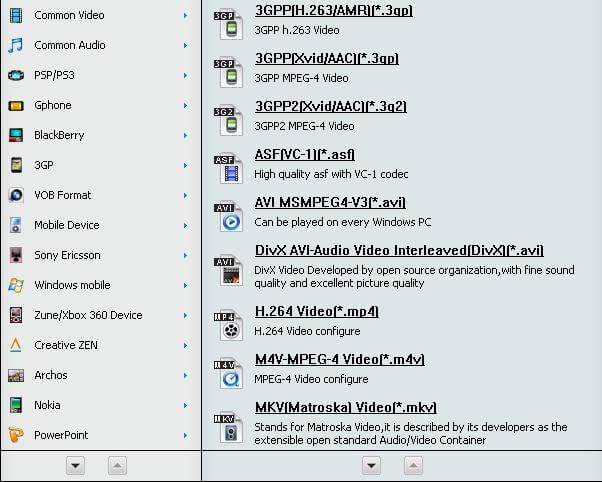Click the 3GPP2 3G2 format file icon

pyautogui.click(x=229, y=121)
